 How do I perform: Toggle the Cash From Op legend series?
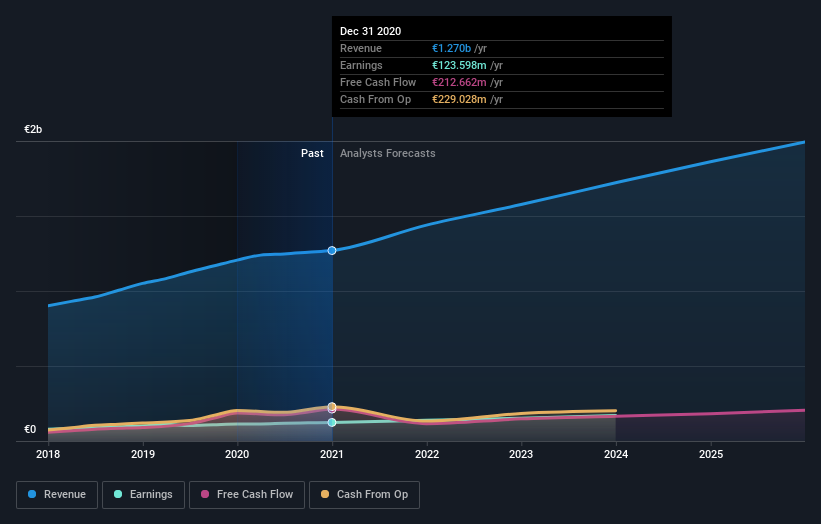(x=364, y=495)
